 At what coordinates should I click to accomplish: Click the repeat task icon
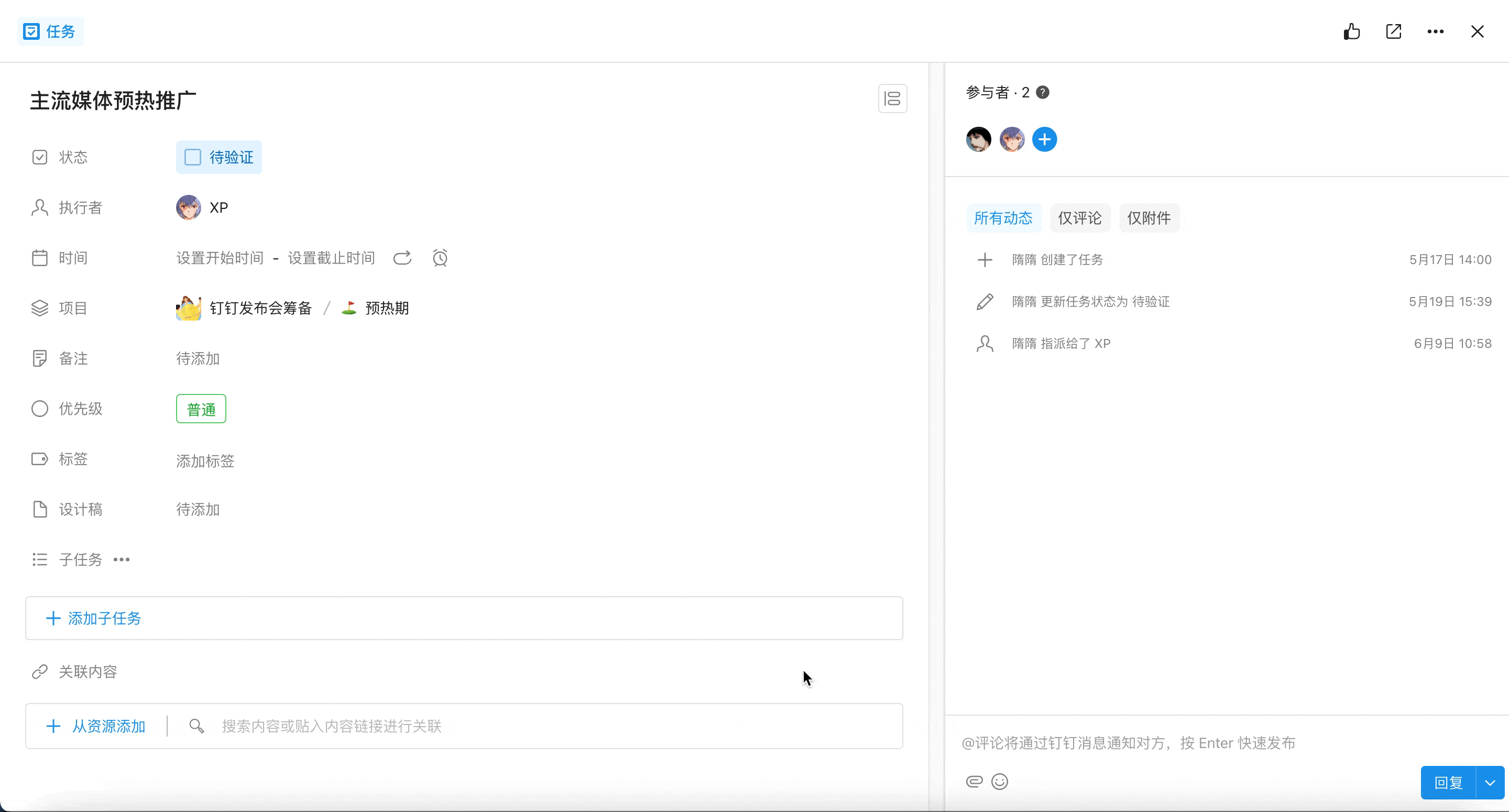pos(402,258)
